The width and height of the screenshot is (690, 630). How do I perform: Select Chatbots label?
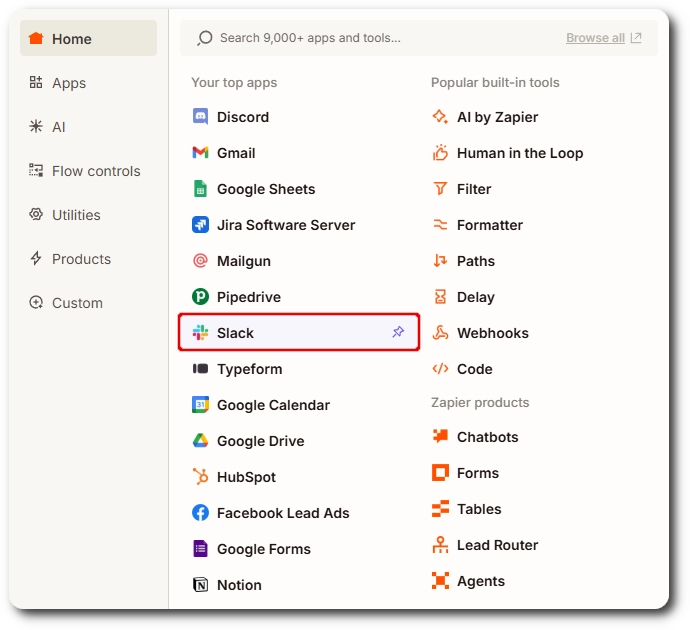(x=488, y=436)
